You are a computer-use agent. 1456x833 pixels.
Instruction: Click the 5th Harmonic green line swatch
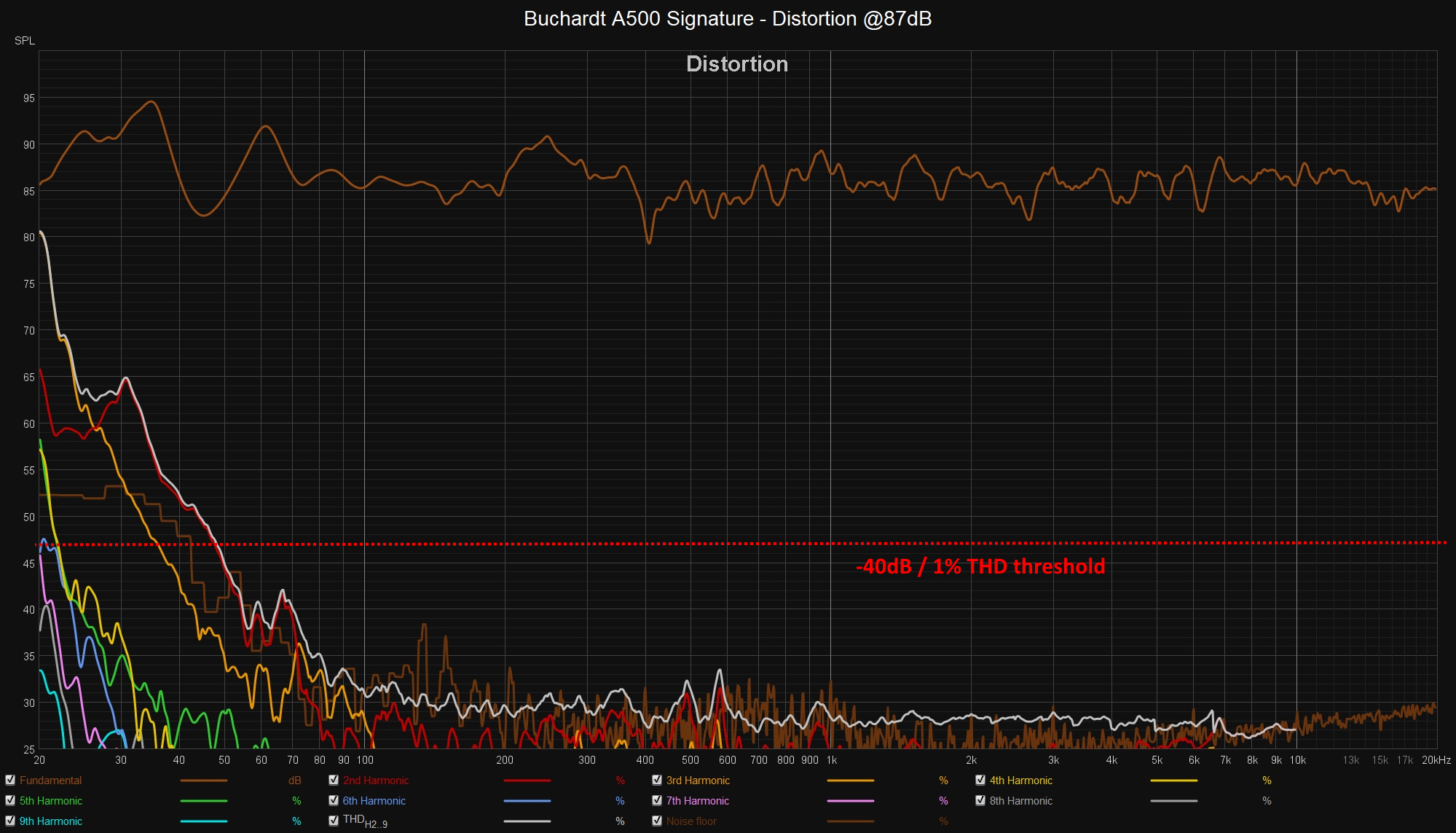pos(204,801)
